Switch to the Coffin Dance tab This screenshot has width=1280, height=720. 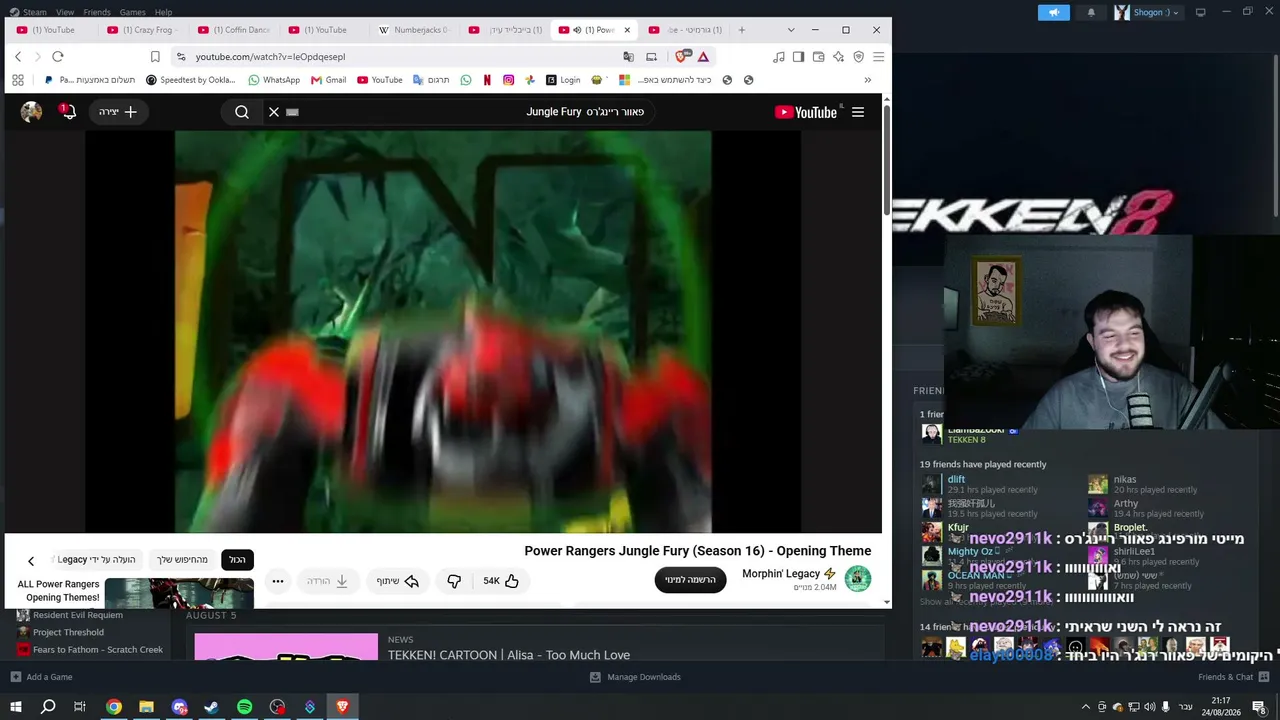(x=232, y=30)
